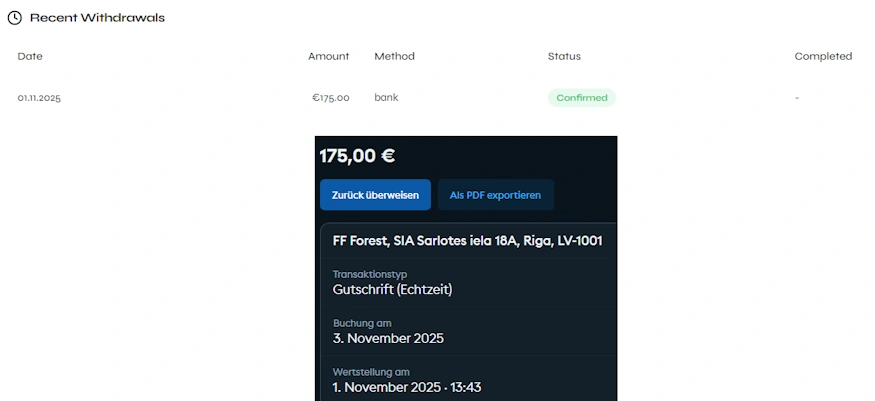The image size is (875, 401).
Task: Click the Gutschrift (Echtzeit) transaction type
Action: click(392, 290)
